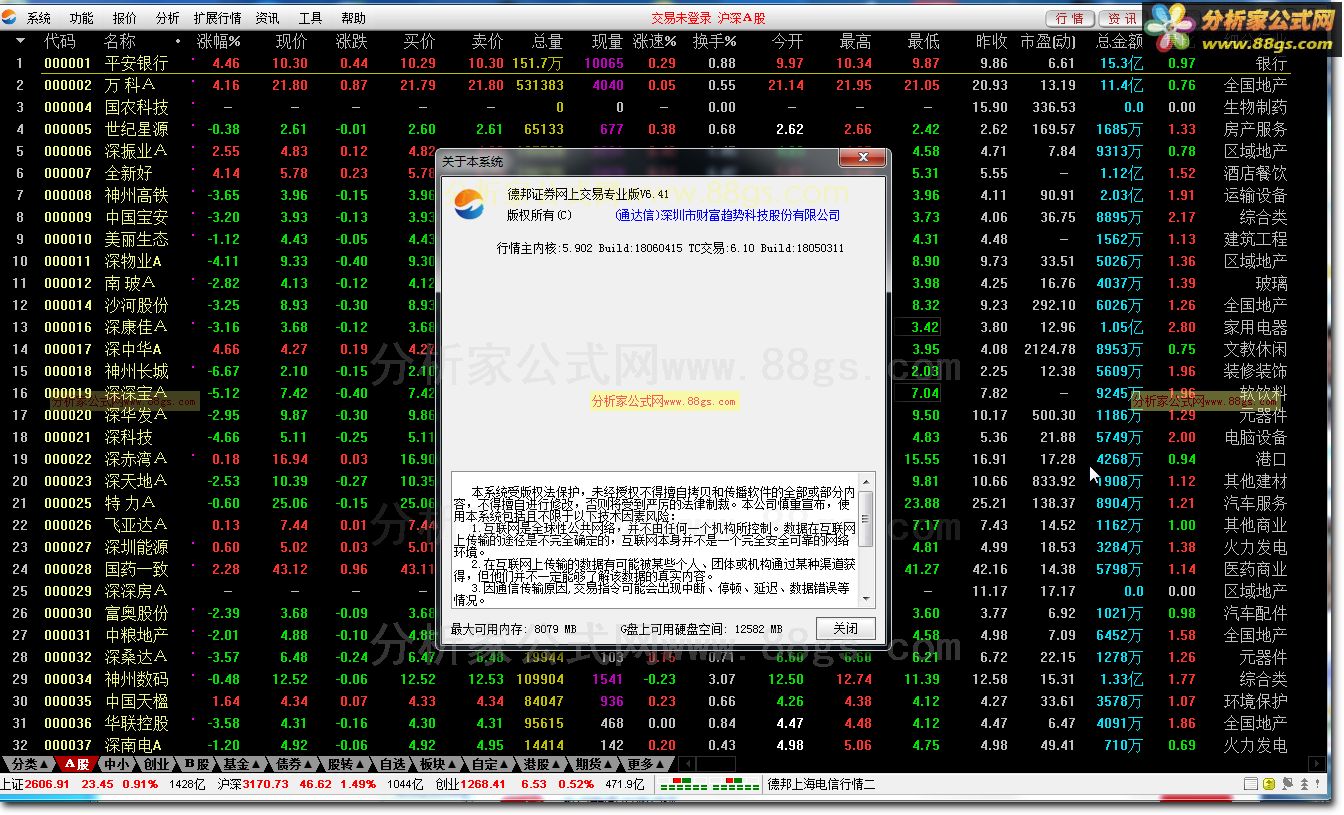1344x815 pixels.
Task: Click the 通达信 深圳市财富趋势科技 company link
Action: coord(728,215)
